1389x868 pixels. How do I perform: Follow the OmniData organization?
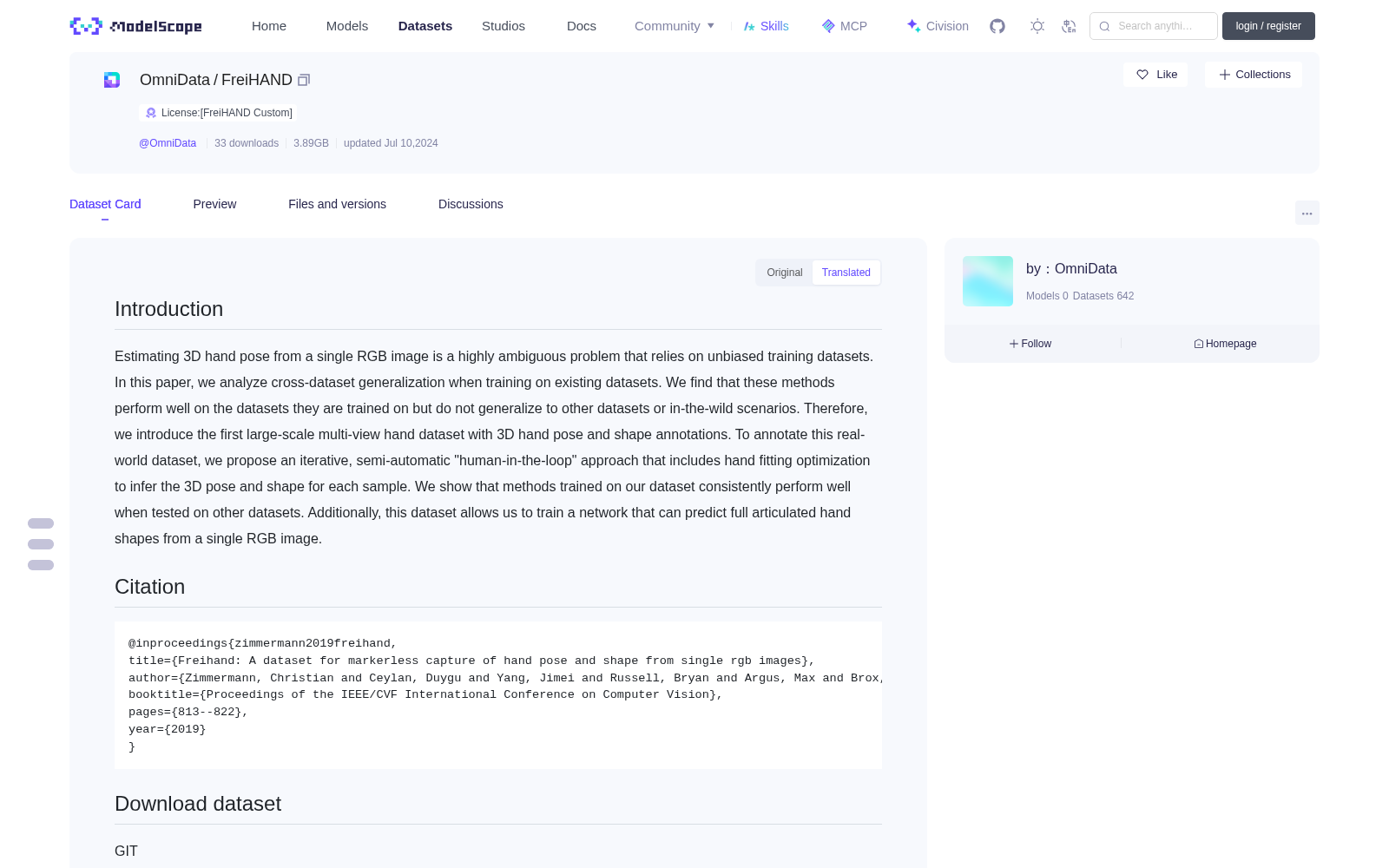coord(1030,344)
